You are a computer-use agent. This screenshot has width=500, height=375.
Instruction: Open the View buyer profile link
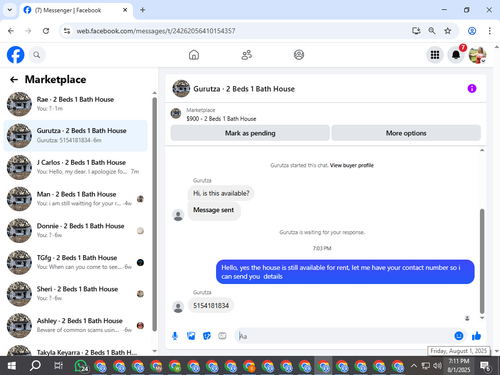[352, 165]
